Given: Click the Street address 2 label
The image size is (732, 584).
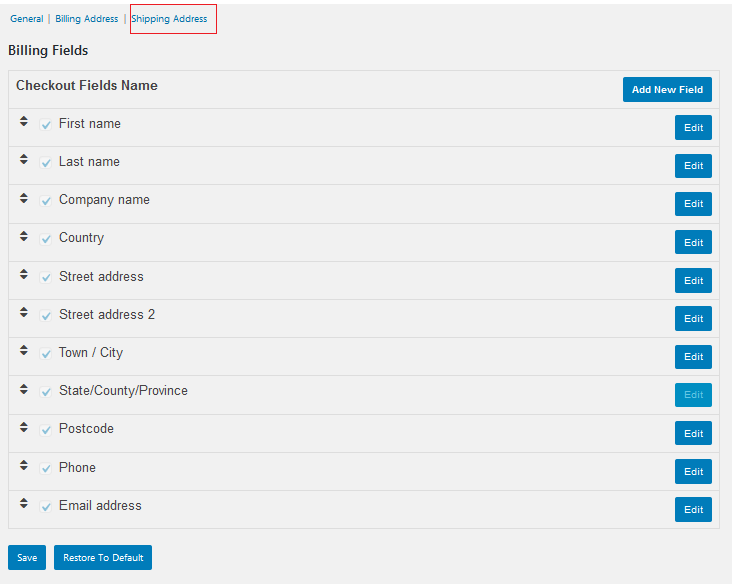Looking at the screenshot, I should (107, 315).
